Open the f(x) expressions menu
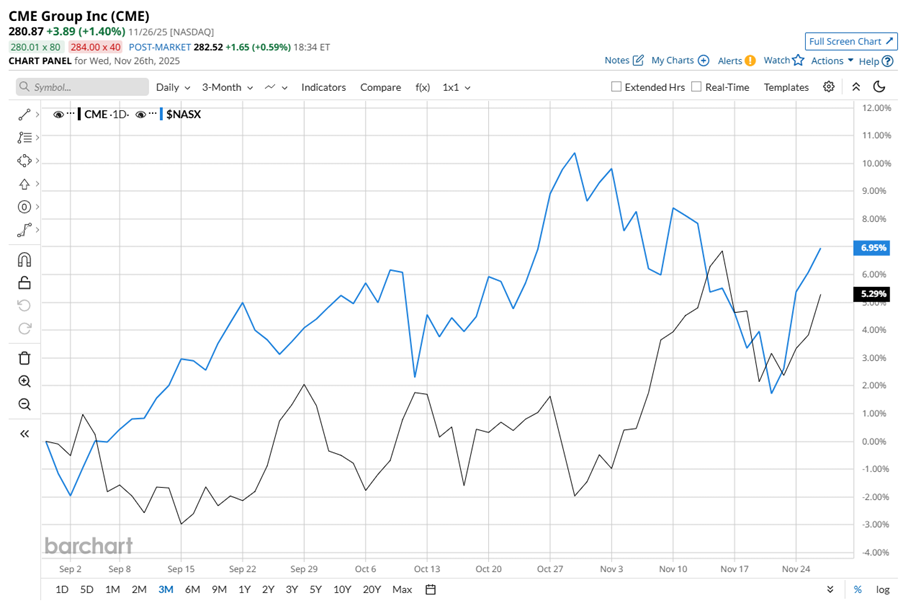 [x=422, y=87]
